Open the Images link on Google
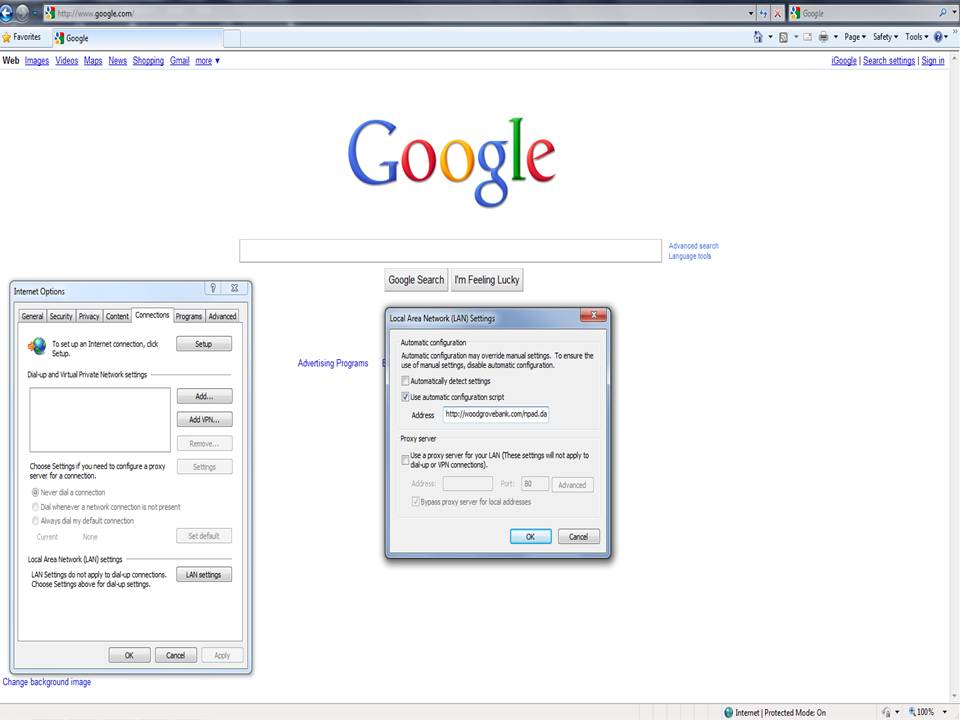The width and height of the screenshot is (960, 720). pos(37,61)
